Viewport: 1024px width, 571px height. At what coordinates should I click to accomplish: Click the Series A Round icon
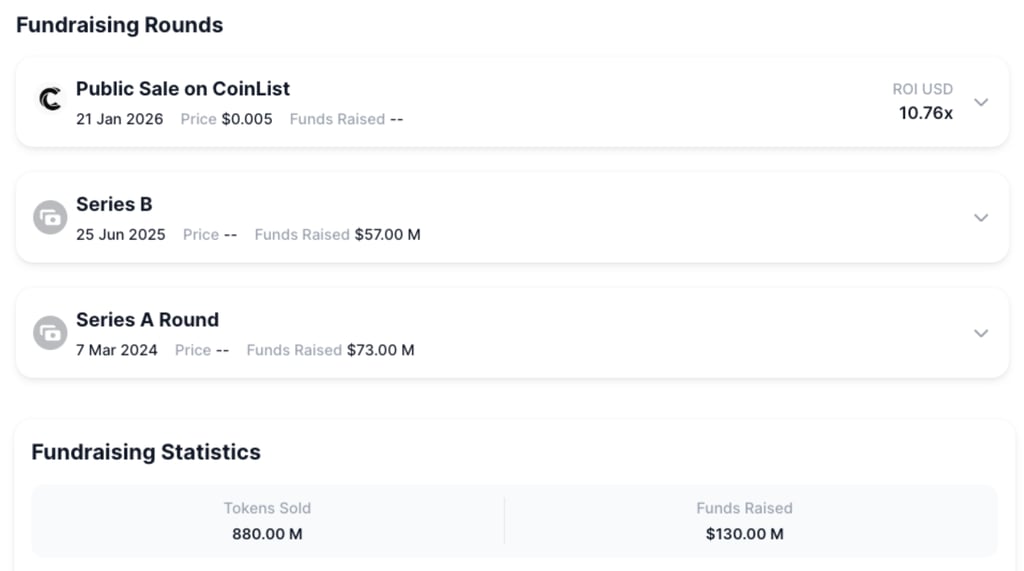pos(50,333)
